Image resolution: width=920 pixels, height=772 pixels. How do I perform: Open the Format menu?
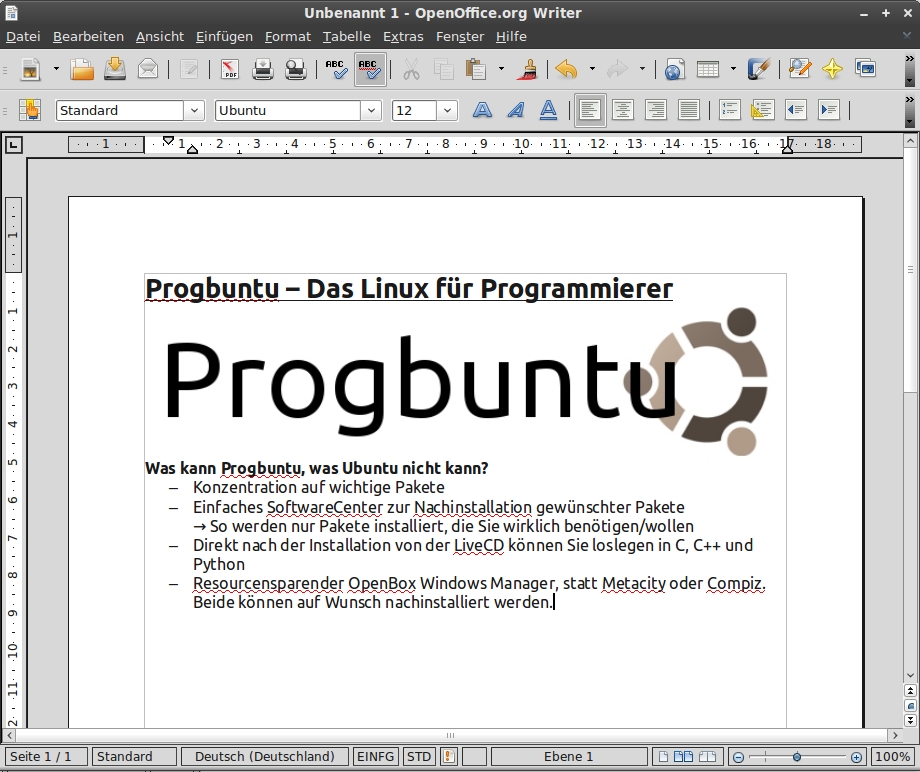pyautogui.click(x=288, y=36)
